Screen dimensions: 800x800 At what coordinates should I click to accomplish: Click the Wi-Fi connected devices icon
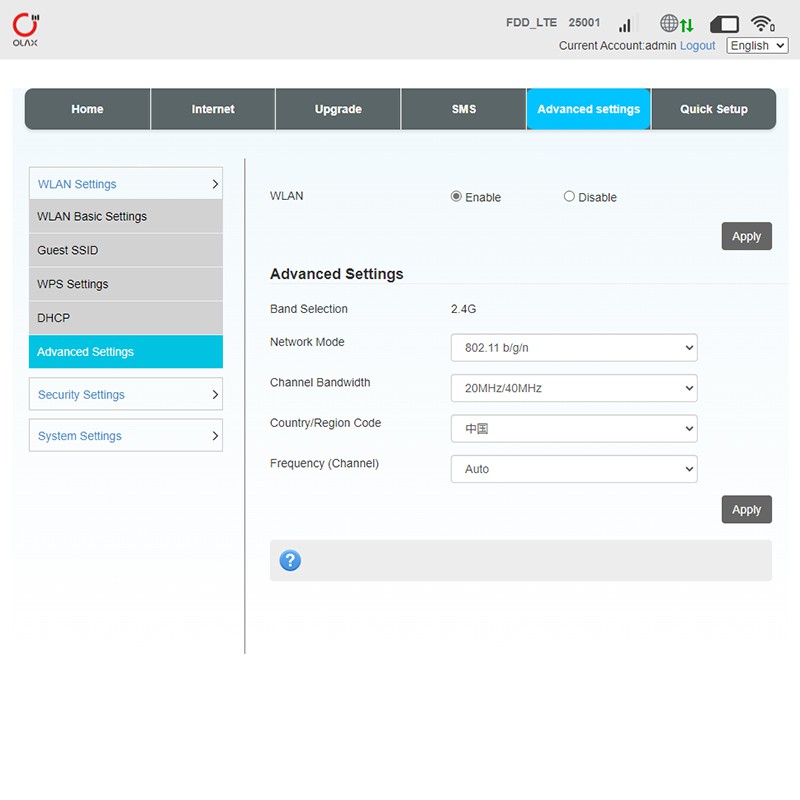point(763,24)
